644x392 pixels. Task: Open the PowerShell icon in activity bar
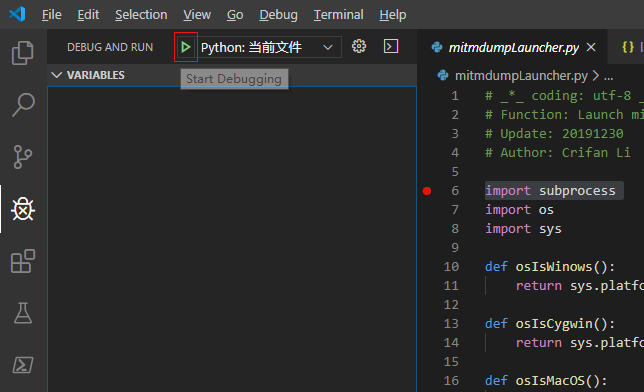23,365
